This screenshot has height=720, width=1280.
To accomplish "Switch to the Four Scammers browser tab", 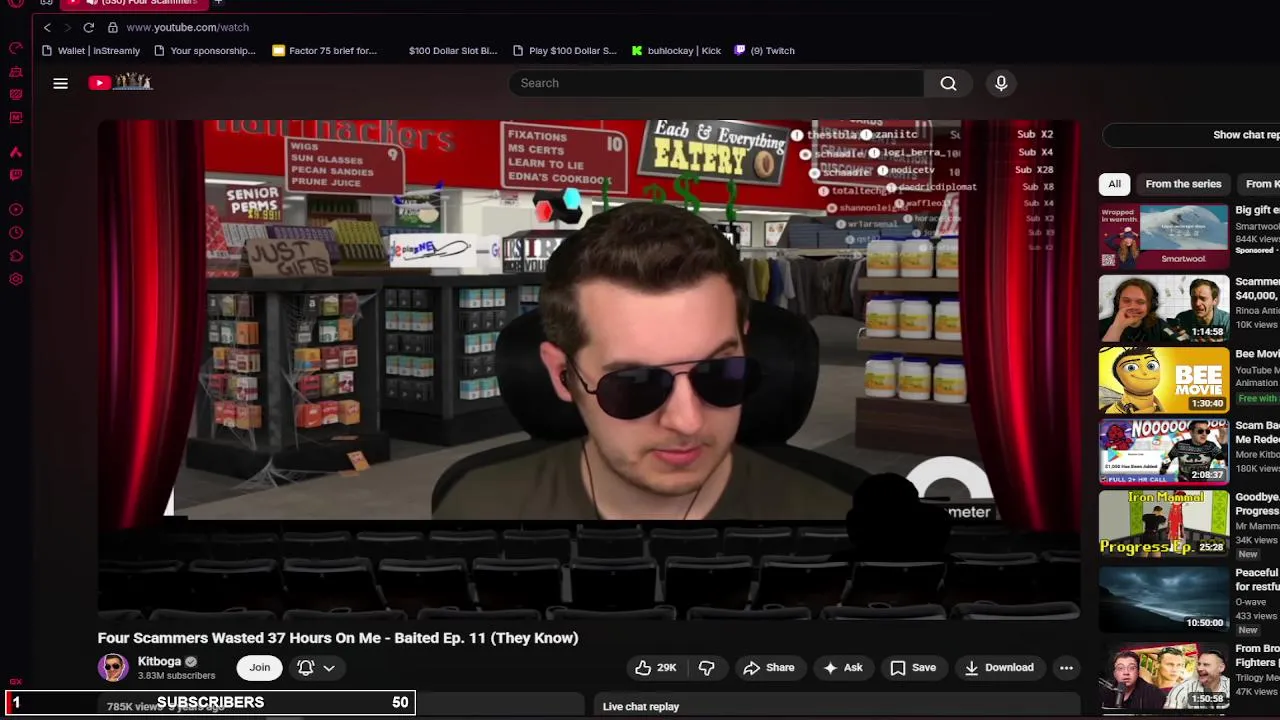I will tap(133, 3).
